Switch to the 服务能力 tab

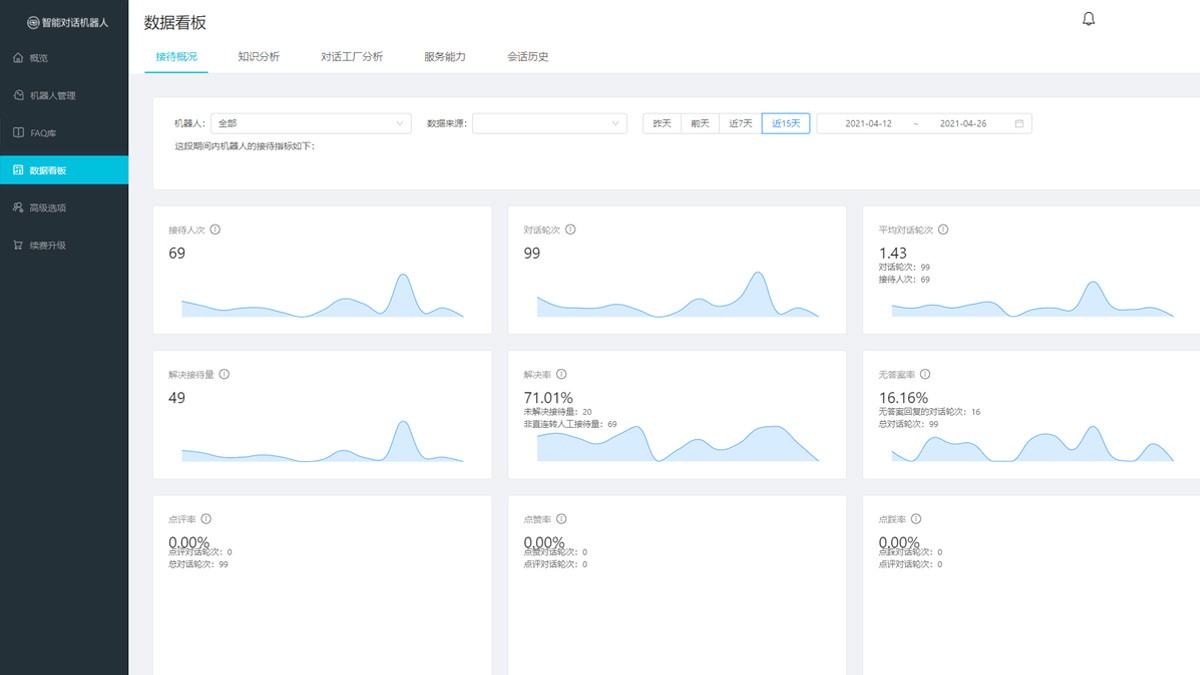(x=444, y=57)
